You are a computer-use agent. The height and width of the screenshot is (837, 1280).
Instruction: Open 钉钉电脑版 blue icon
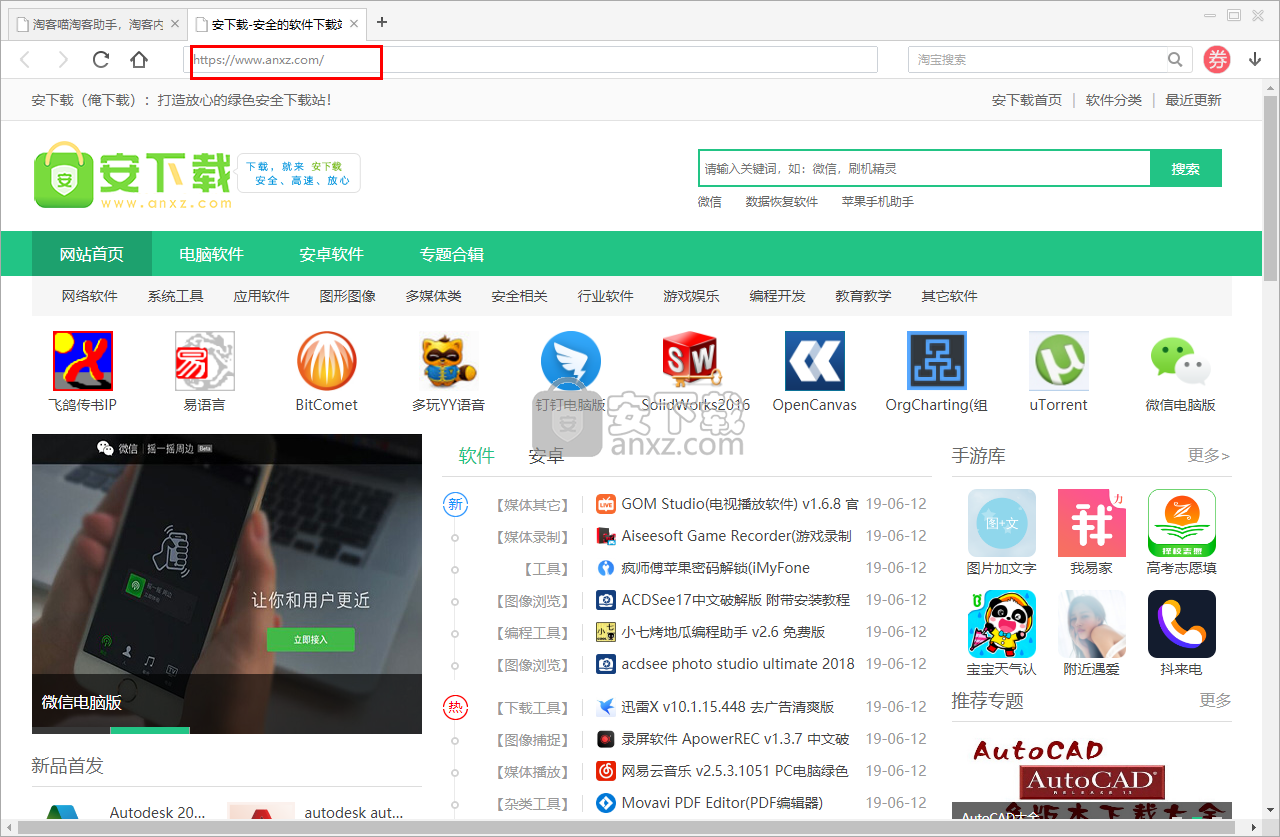[x=571, y=361]
